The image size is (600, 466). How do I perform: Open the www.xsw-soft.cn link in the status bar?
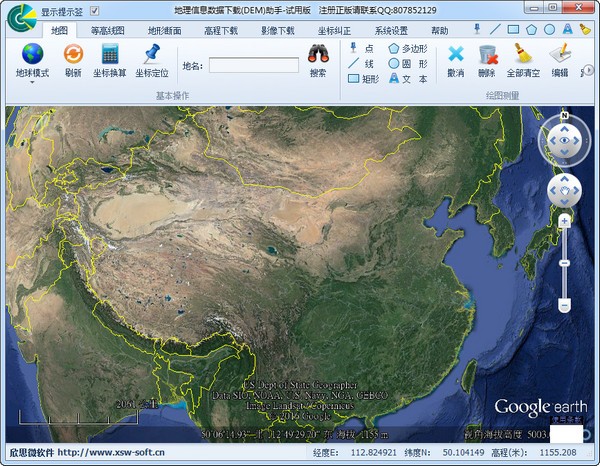[111, 453]
